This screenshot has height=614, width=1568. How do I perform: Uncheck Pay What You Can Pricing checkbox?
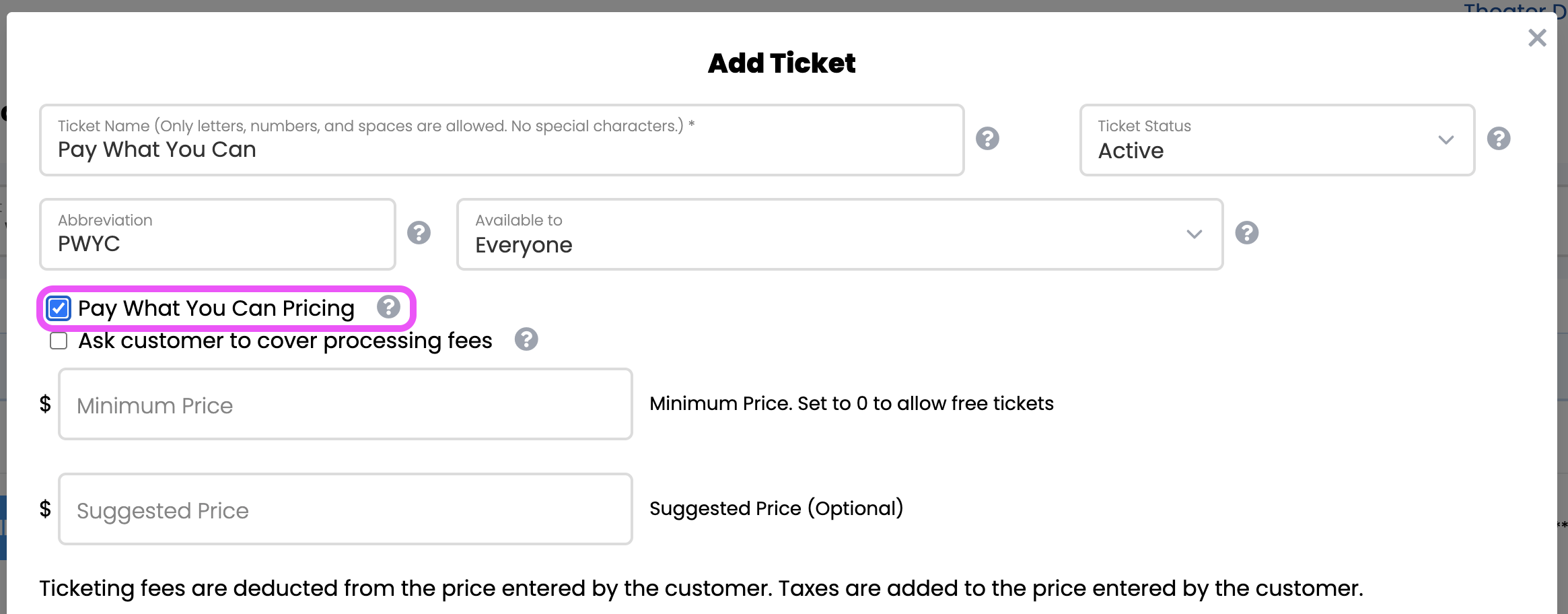[x=59, y=308]
